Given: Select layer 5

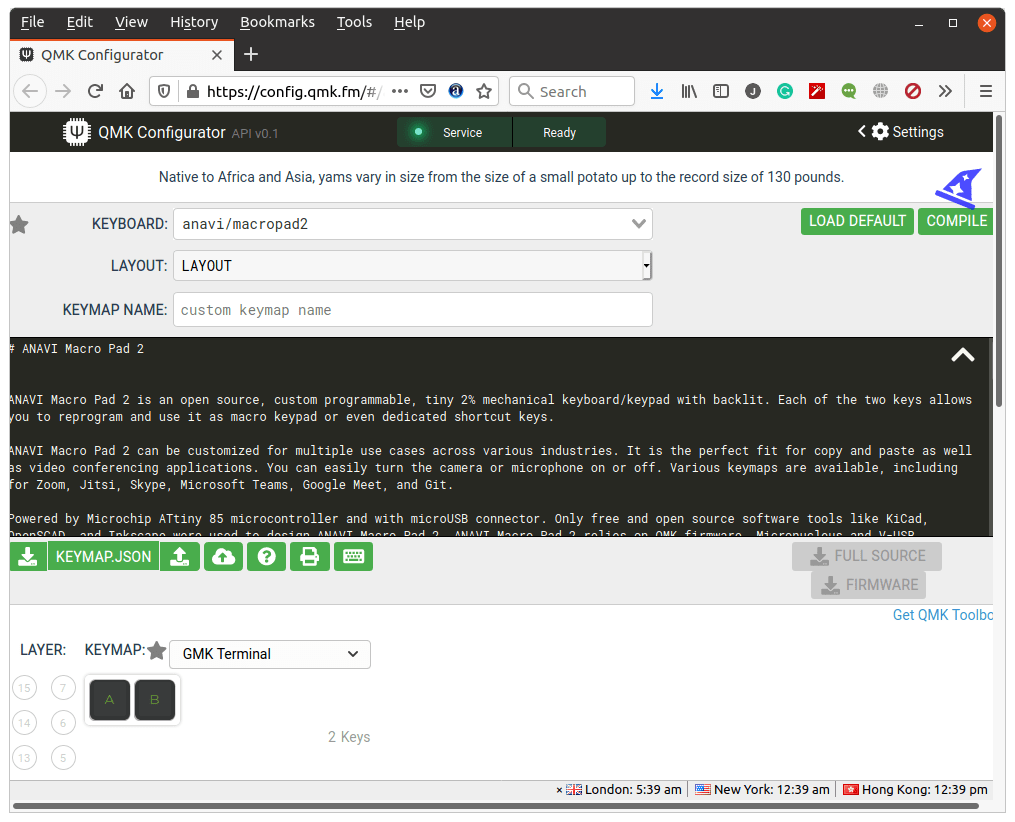Looking at the screenshot, I should 63,758.
